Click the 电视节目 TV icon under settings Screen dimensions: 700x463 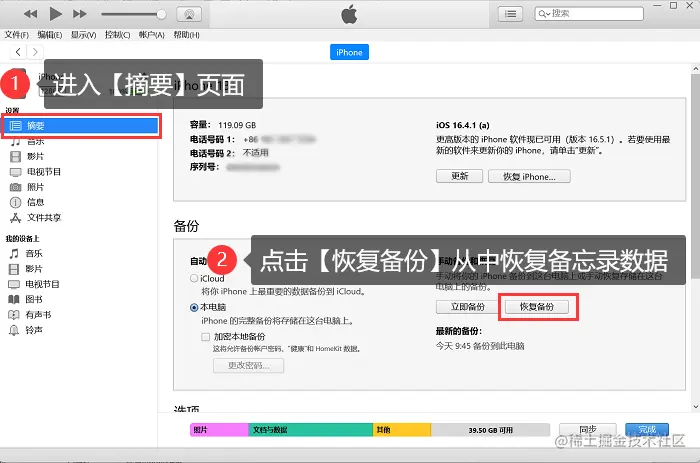click(16, 172)
